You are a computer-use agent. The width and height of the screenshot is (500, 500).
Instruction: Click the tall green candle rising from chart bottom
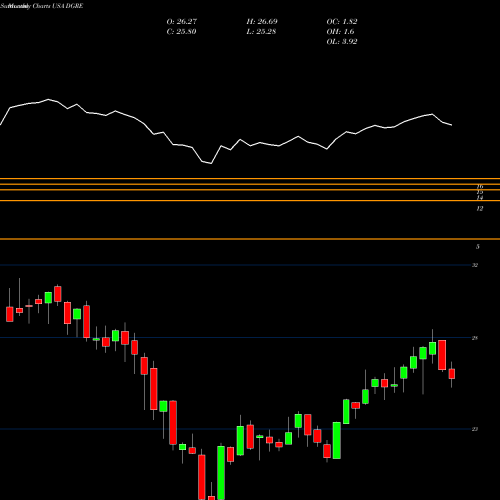[x=221, y=473]
